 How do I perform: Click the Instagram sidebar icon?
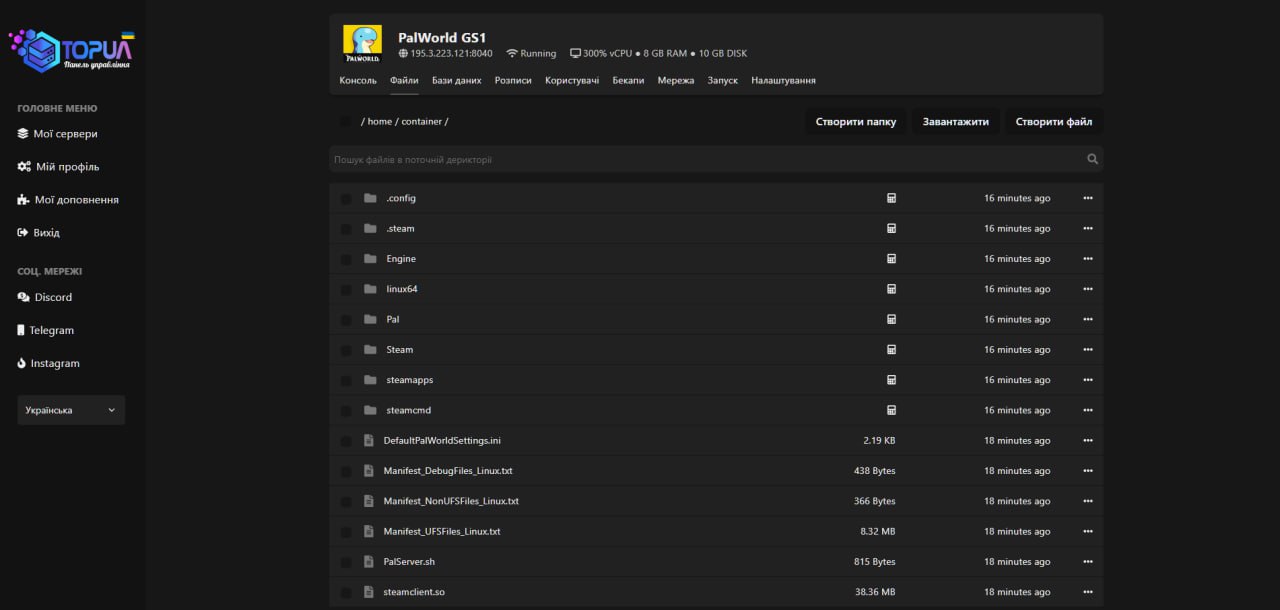pyautogui.click(x=22, y=363)
